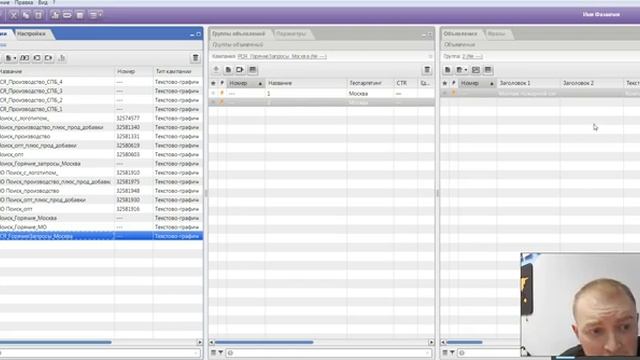Viewport: 640px width, 360px height.
Task: Click the right-arrow export icon in campaigns toolbar
Action: [49, 58]
